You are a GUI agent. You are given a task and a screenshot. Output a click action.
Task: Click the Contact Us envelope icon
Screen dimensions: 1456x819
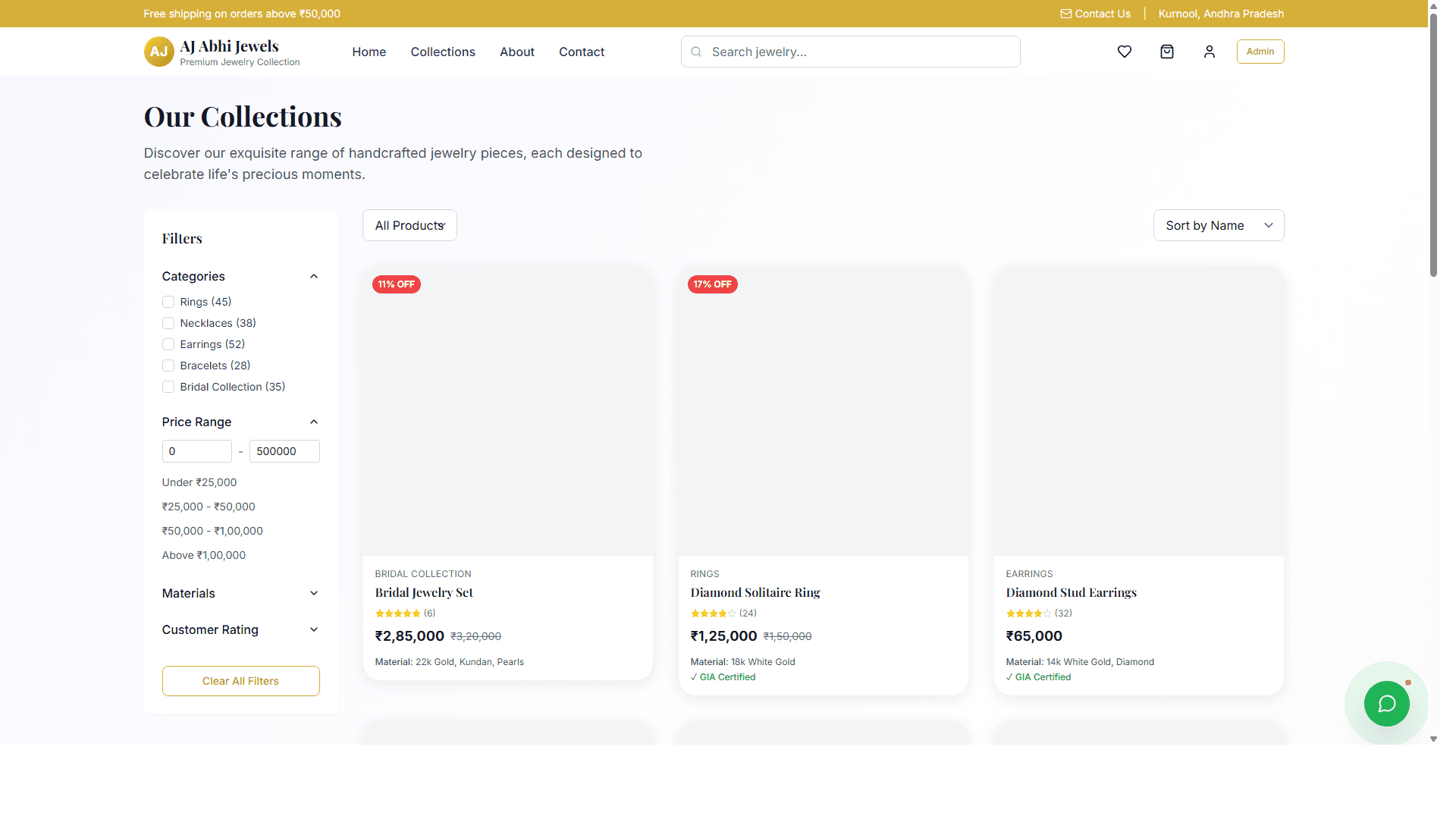1065,14
